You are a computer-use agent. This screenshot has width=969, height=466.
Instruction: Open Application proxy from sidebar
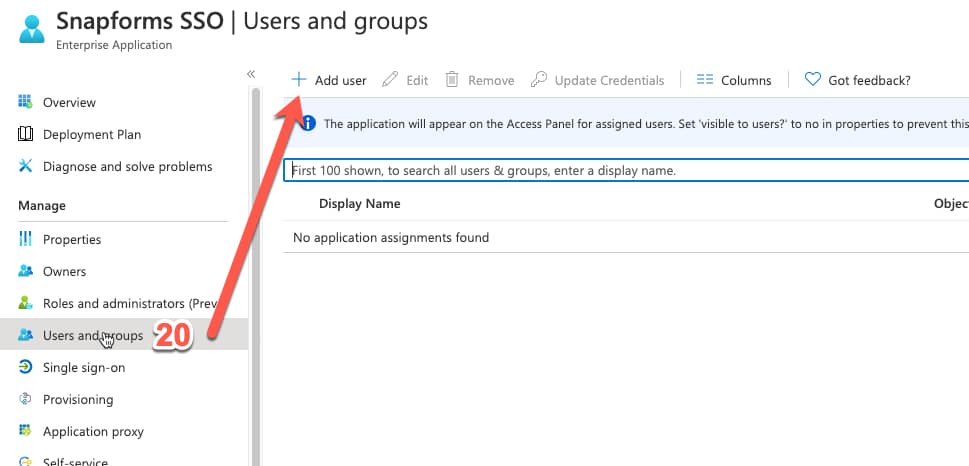tap(93, 431)
